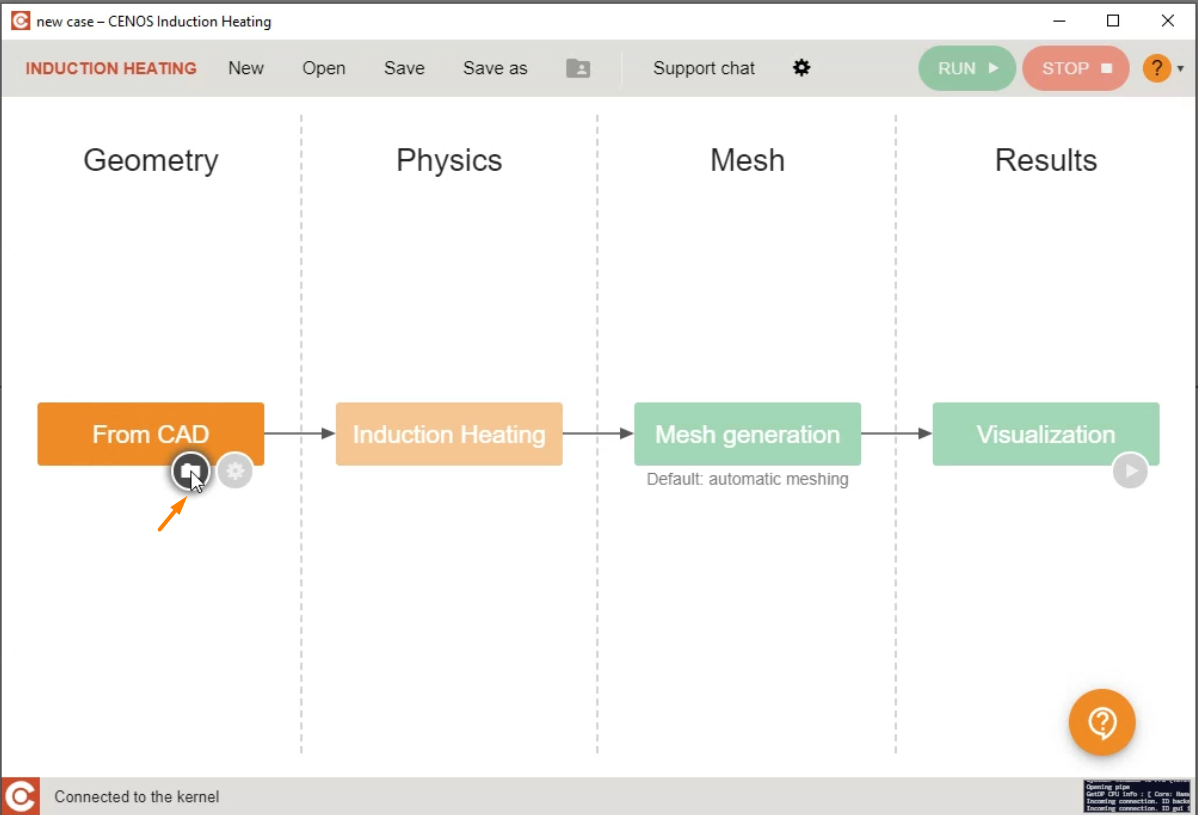The height and width of the screenshot is (815, 1198).
Task: Select the Visualization block
Action: point(1046,434)
